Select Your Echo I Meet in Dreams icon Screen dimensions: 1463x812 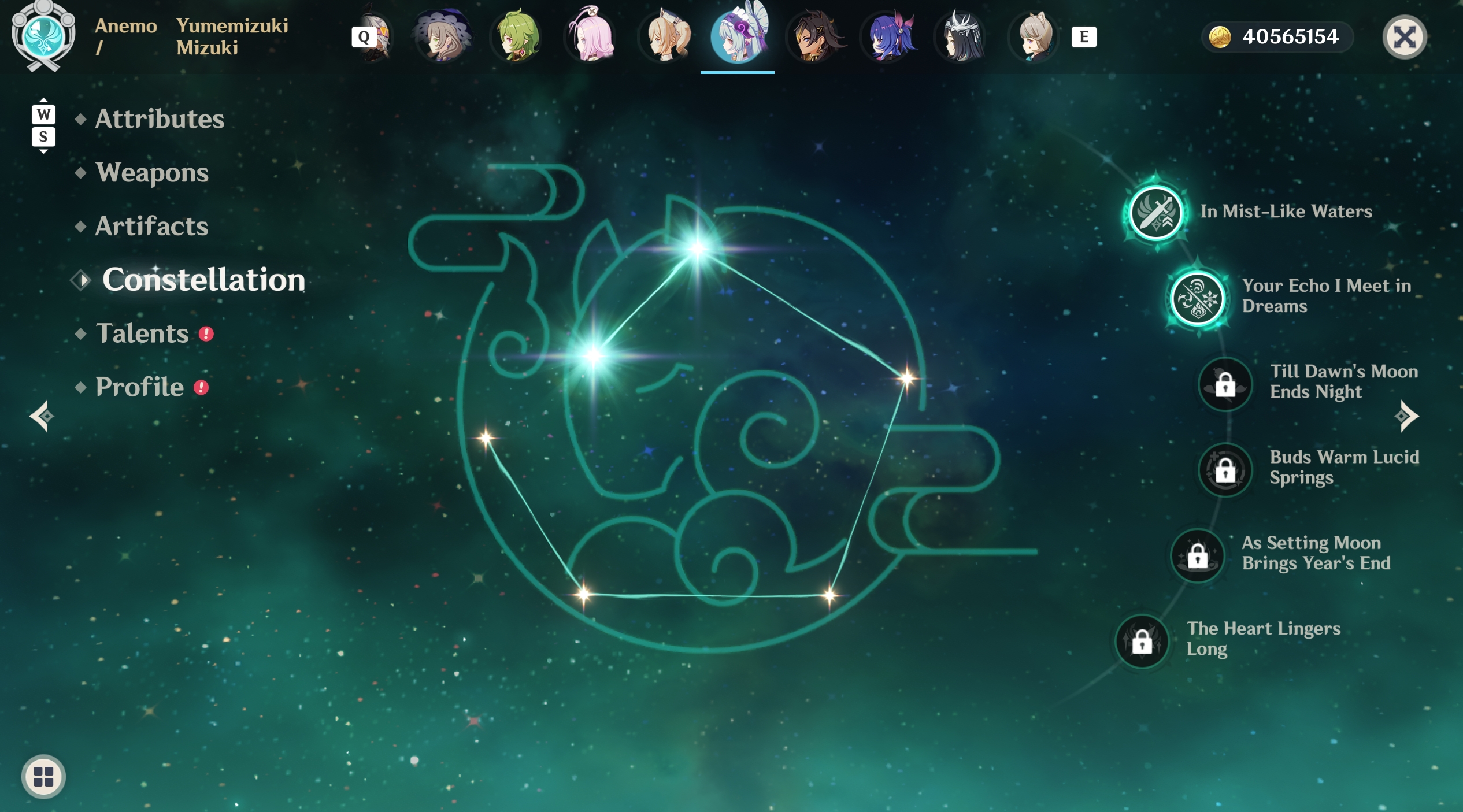tap(1197, 299)
